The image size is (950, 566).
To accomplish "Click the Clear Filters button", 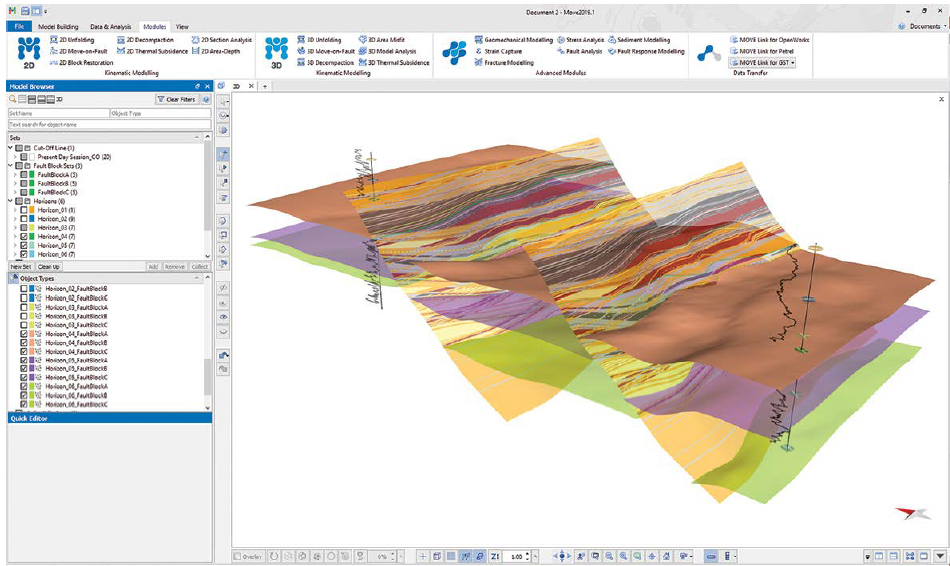I will [176, 100].
